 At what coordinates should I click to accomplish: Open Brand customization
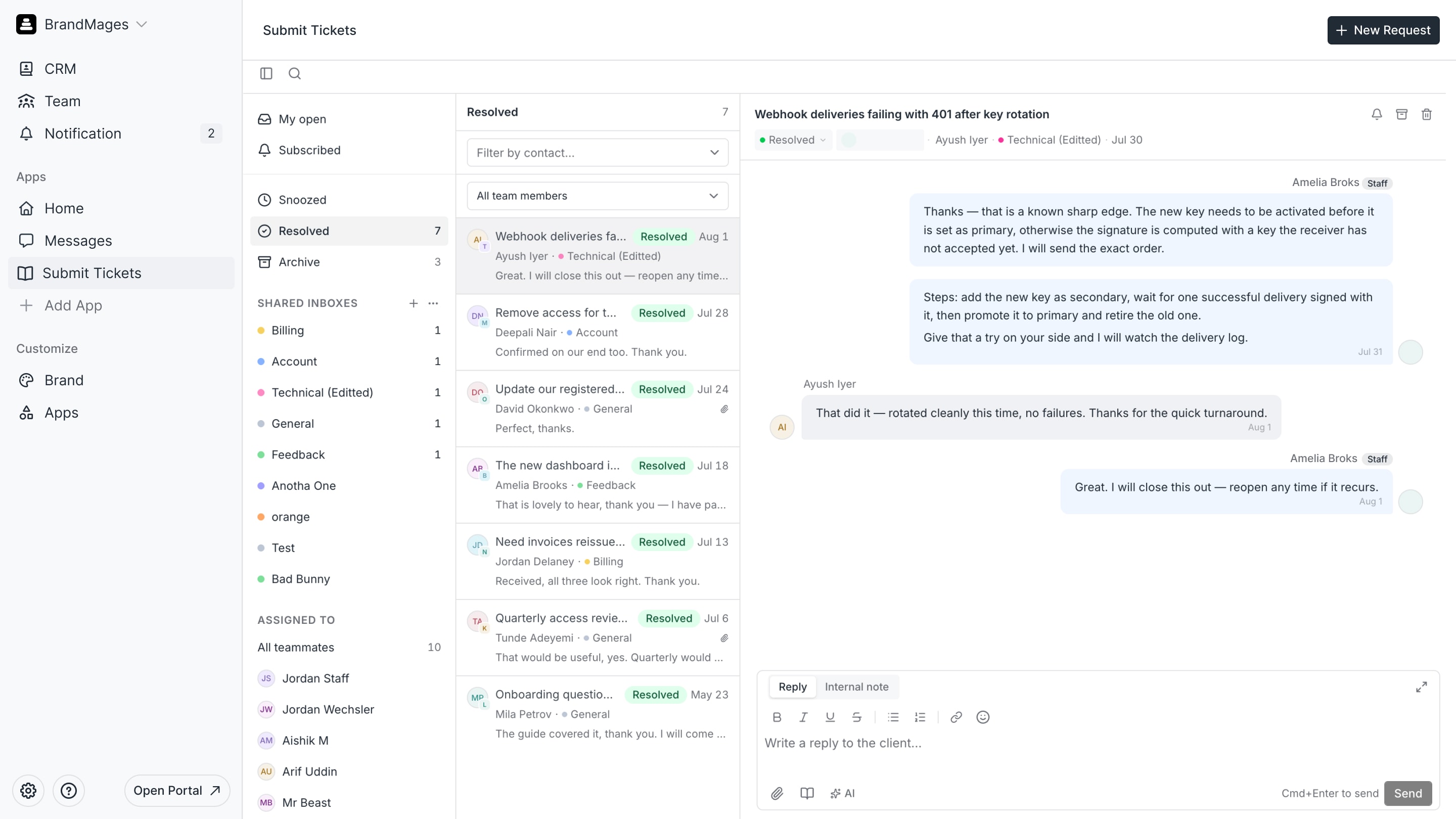[x=121, y=380]
